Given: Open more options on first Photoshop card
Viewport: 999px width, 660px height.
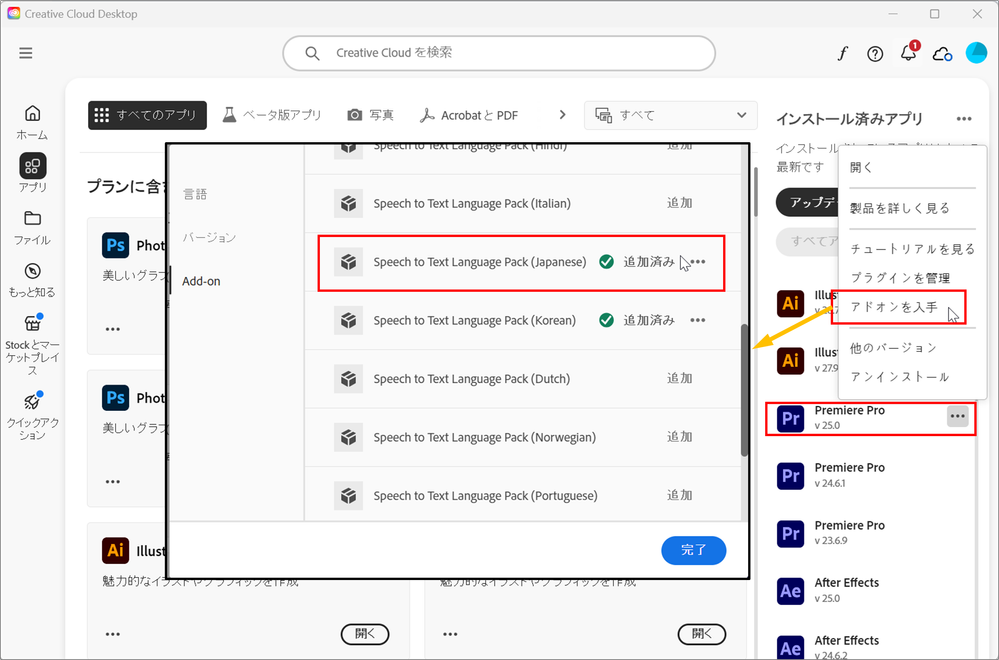Looking at the screenshot, I should tap(113, 329).
